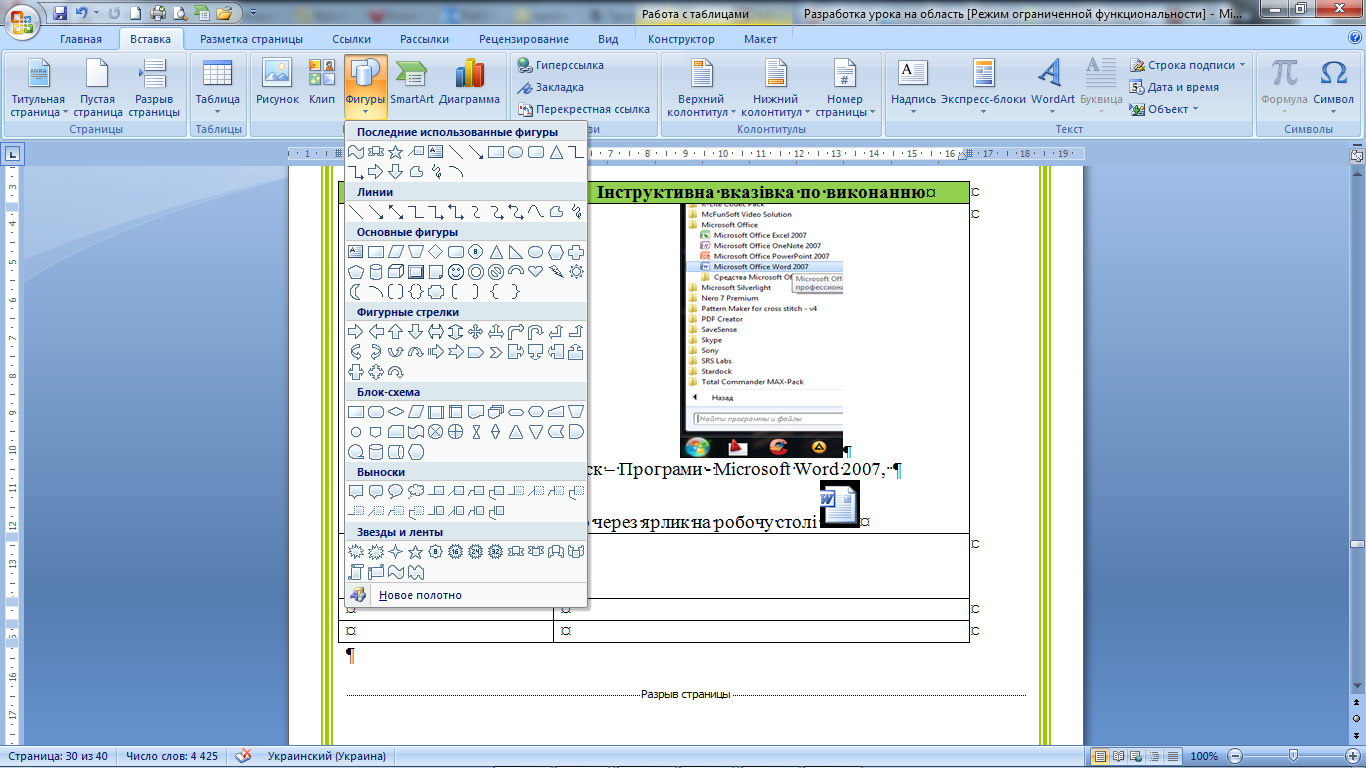Pick the 16-point star

coord(455,552)
